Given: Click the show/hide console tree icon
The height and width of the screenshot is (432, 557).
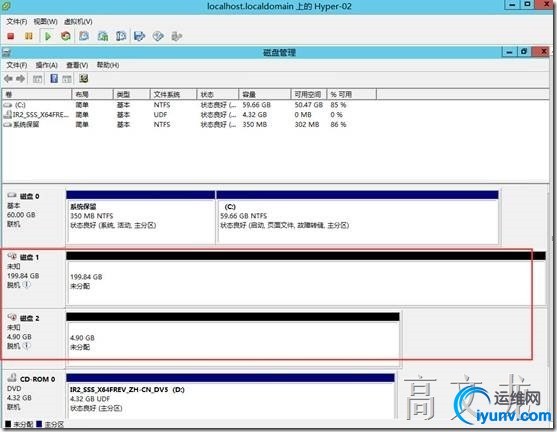Looking at the screenshot, I should [x=37, y=79].
